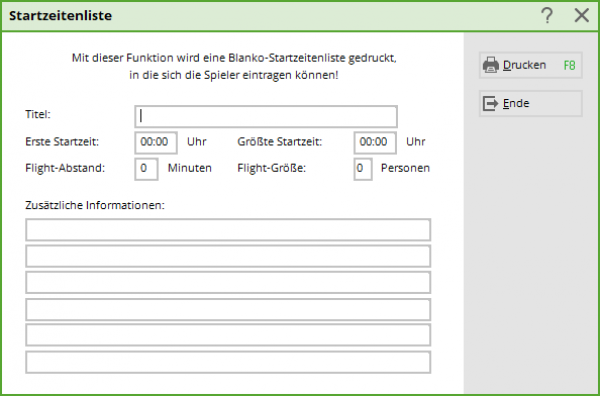Click the Startzeitenliste title bar text

click(60, 16)
